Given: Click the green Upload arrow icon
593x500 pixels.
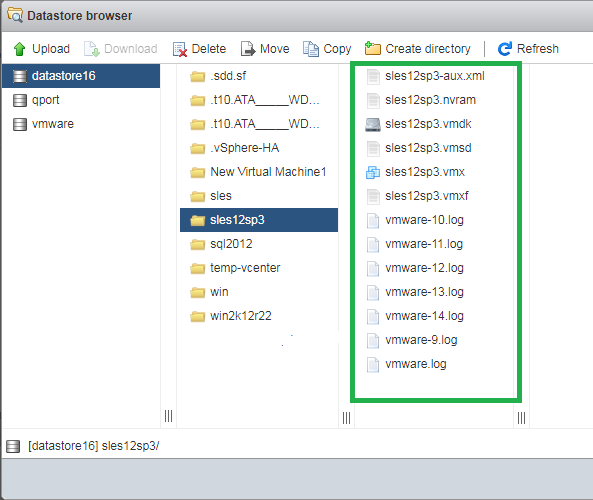Looking at the screenshot, I should tap(19, 49).
